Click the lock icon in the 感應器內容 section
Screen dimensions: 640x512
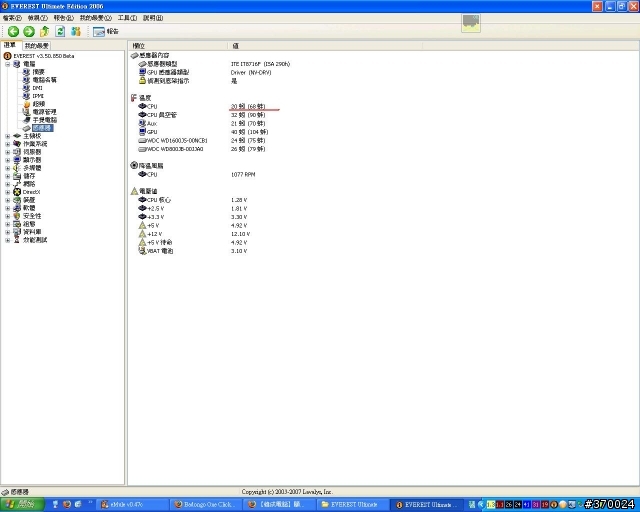[x=142, y=81]
